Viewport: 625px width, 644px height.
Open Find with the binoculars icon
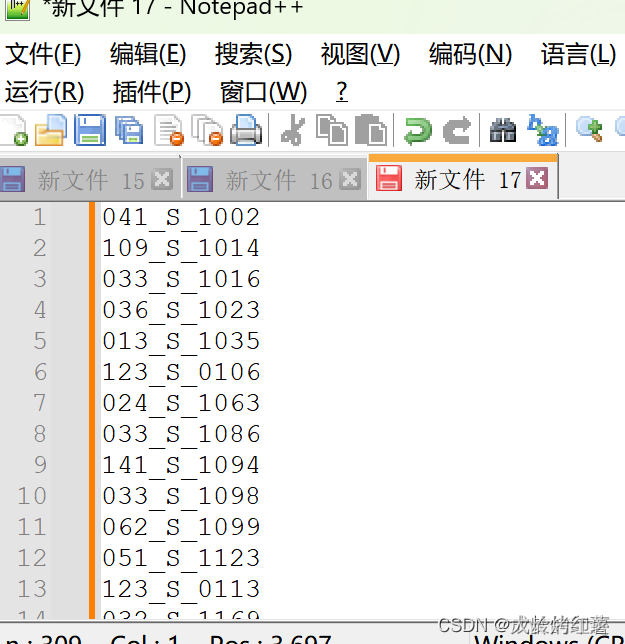coord(503,131)
